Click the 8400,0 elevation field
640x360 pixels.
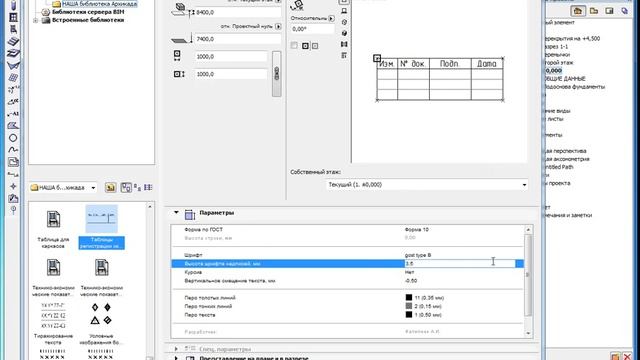(238, 13)
